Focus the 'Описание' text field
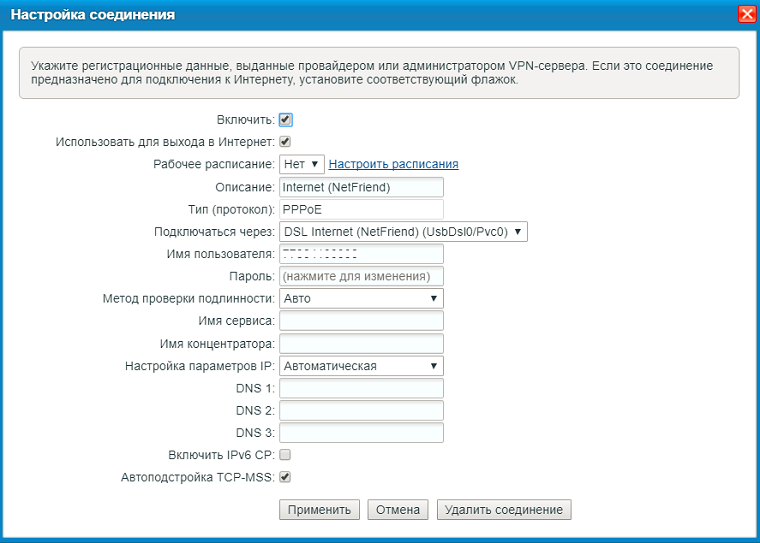Viewport: 760px width, 543px height. (361, 187)
